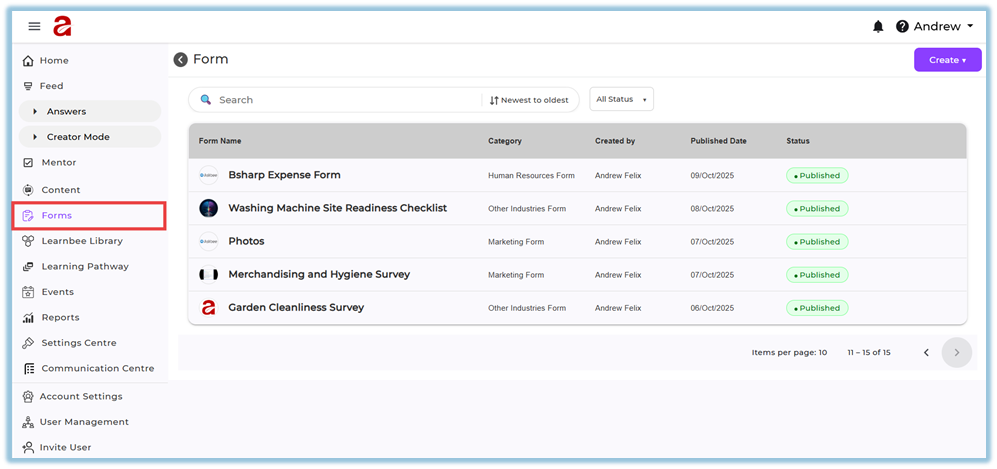Image resolution: width=997 pixels, height=469 pixels.
Task: Open Learnbee Library in the sidebar
Action: [82, 241]
